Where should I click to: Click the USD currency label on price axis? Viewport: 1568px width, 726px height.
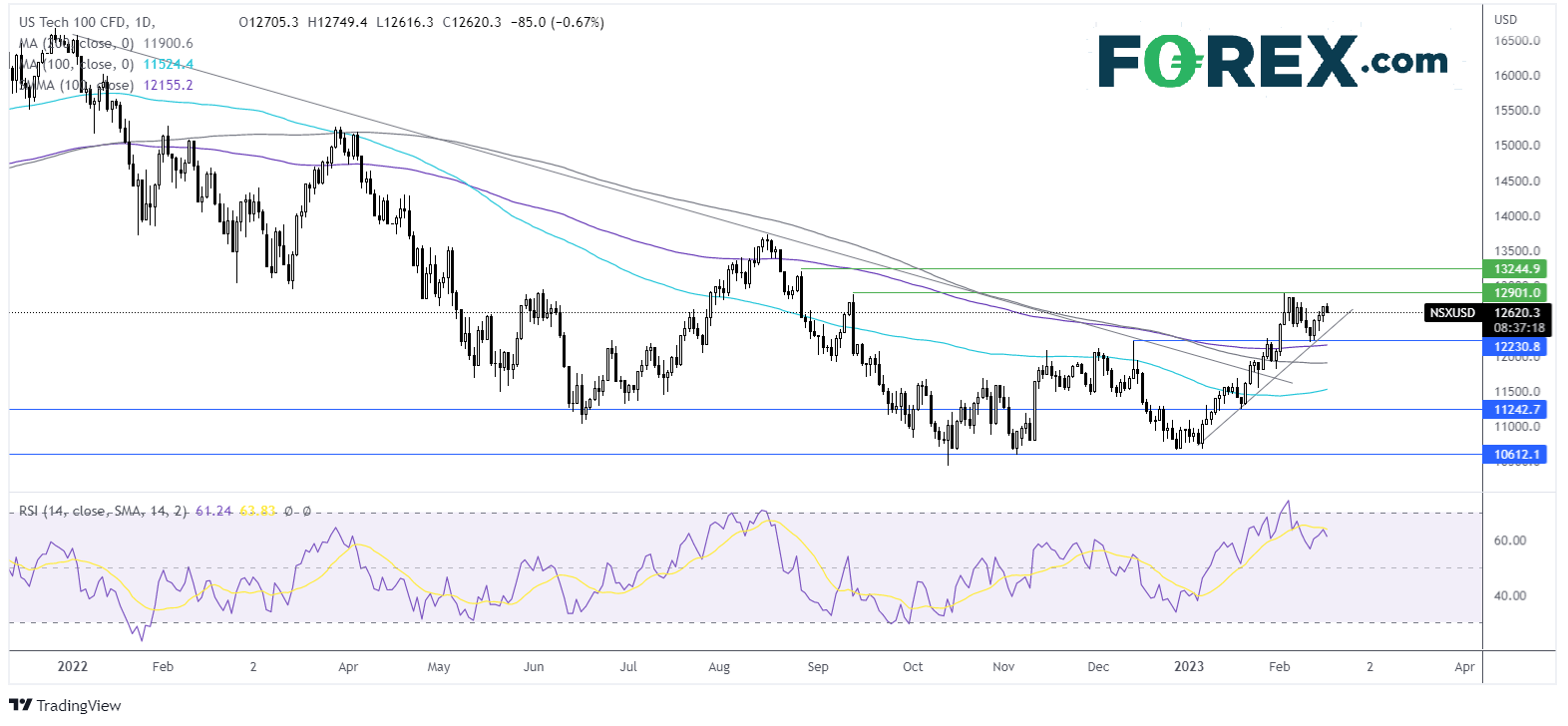(1505, 19)
